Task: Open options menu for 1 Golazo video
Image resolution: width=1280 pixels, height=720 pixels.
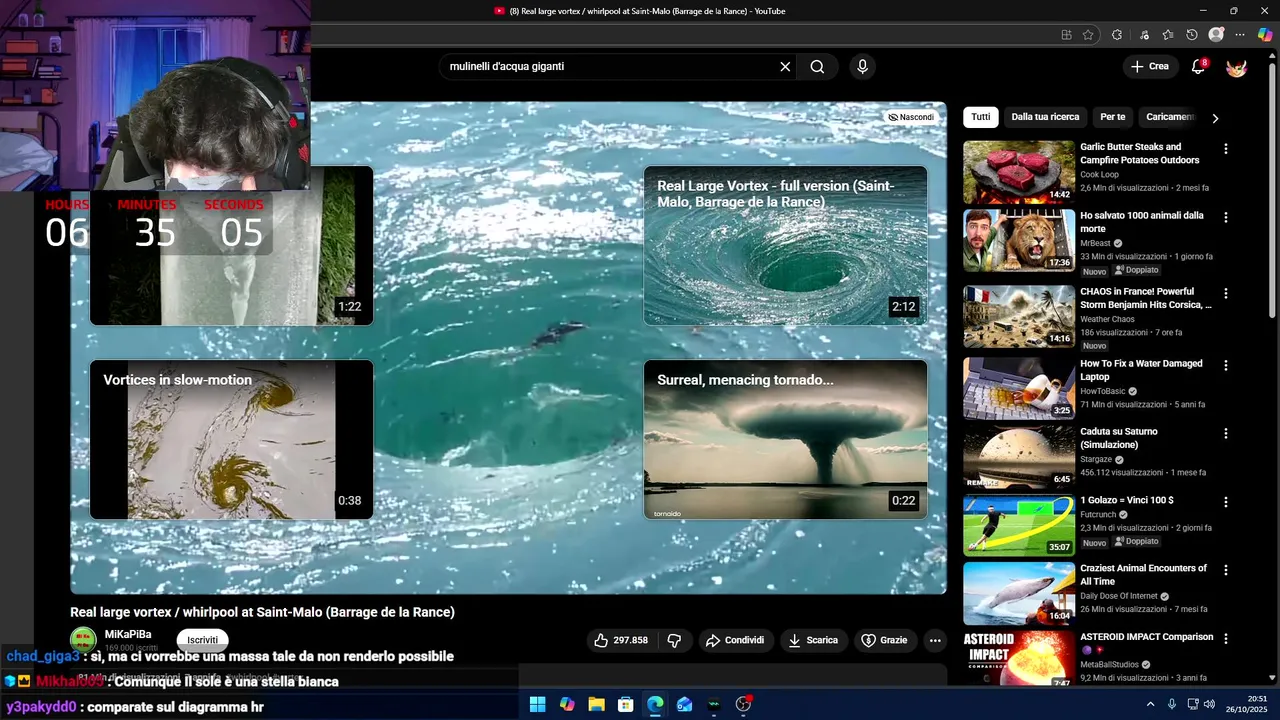Action: coord(1226,501)
